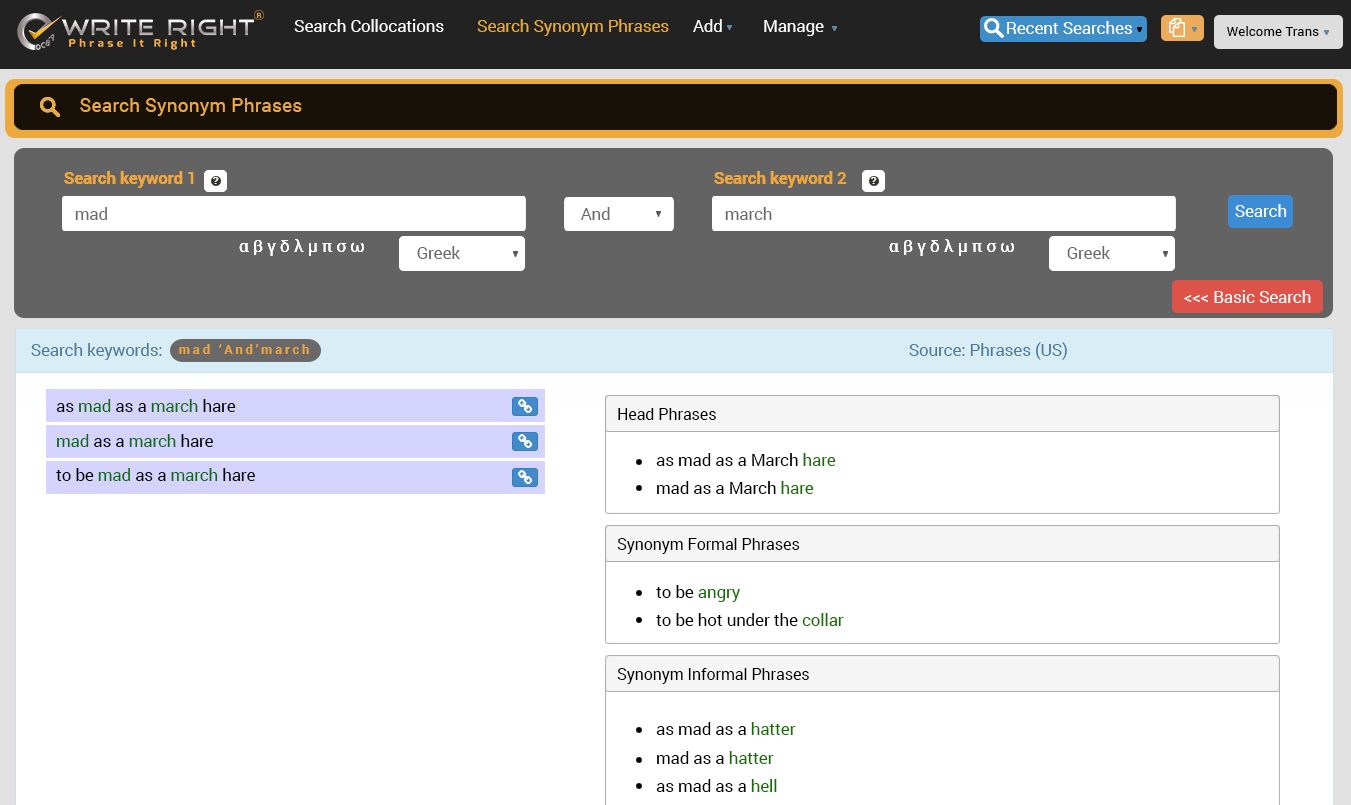Screen dimensions: 1351x805
Task: Click the 'hatter' link in 'as mad as a hatter'
Action: [773, 729]
